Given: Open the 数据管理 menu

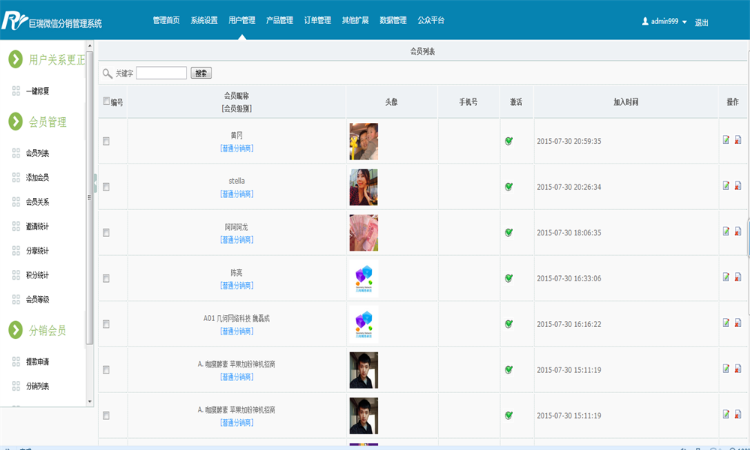Looking at the screenshot, I should (393, 20).
